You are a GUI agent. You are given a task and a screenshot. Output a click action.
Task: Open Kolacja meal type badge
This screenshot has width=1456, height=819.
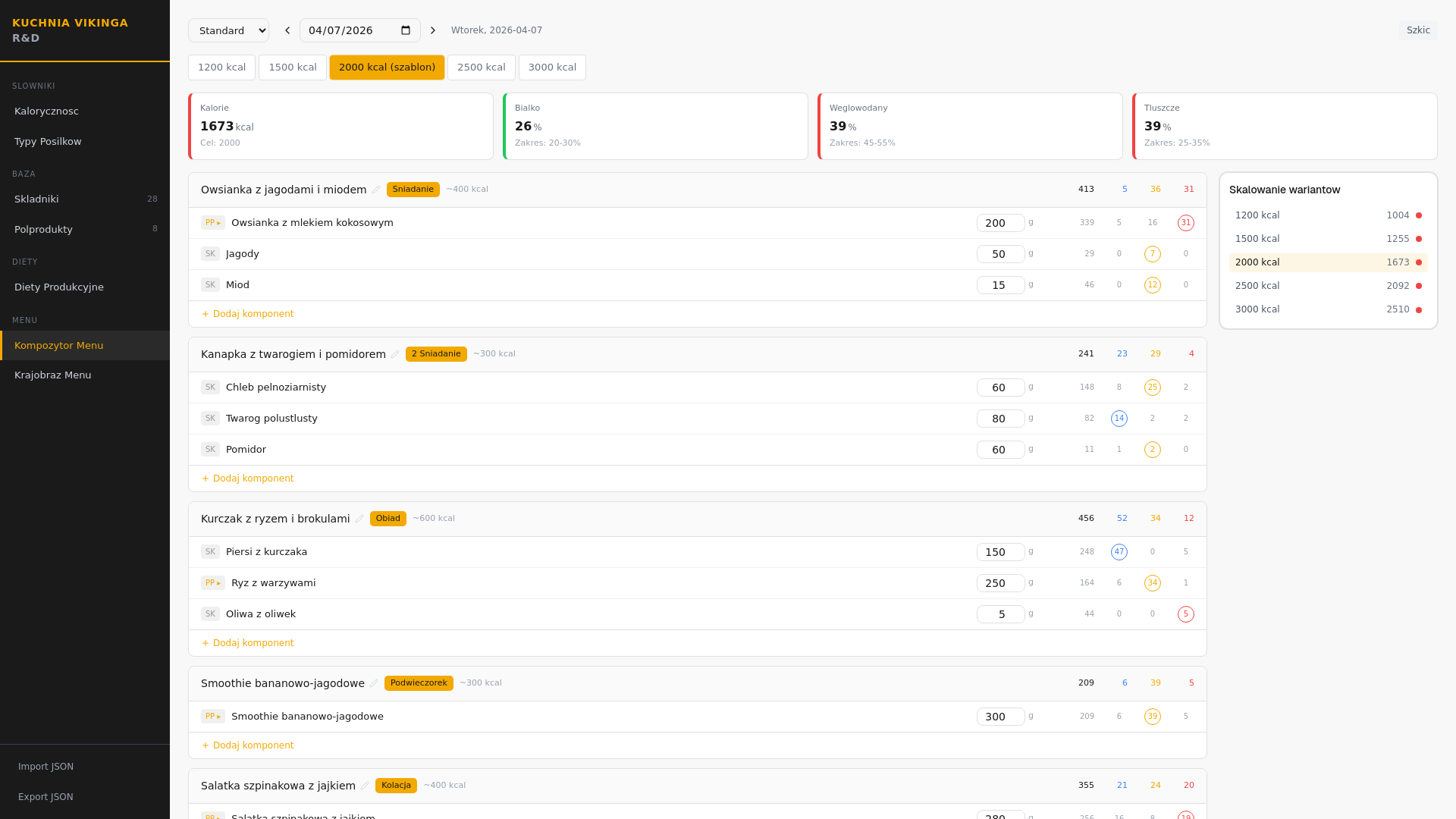[x=396, y=786]
